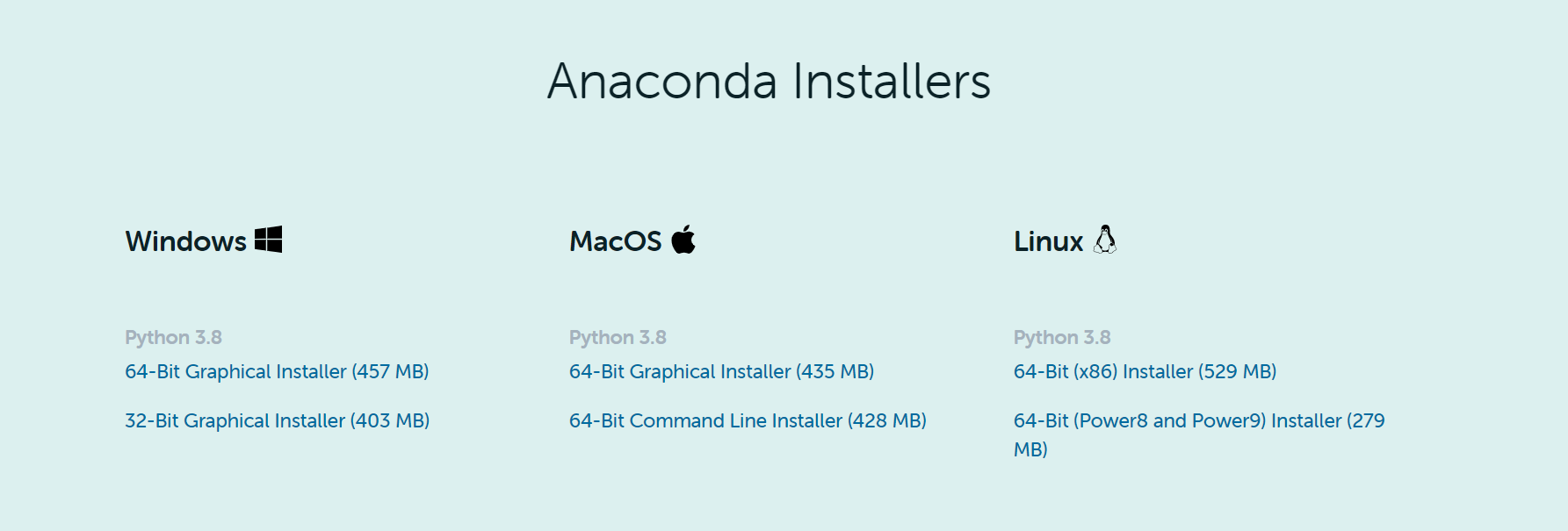Download the Windows 64-Bit Graphical Installer
1568x531 pixels.
(277, 371)
